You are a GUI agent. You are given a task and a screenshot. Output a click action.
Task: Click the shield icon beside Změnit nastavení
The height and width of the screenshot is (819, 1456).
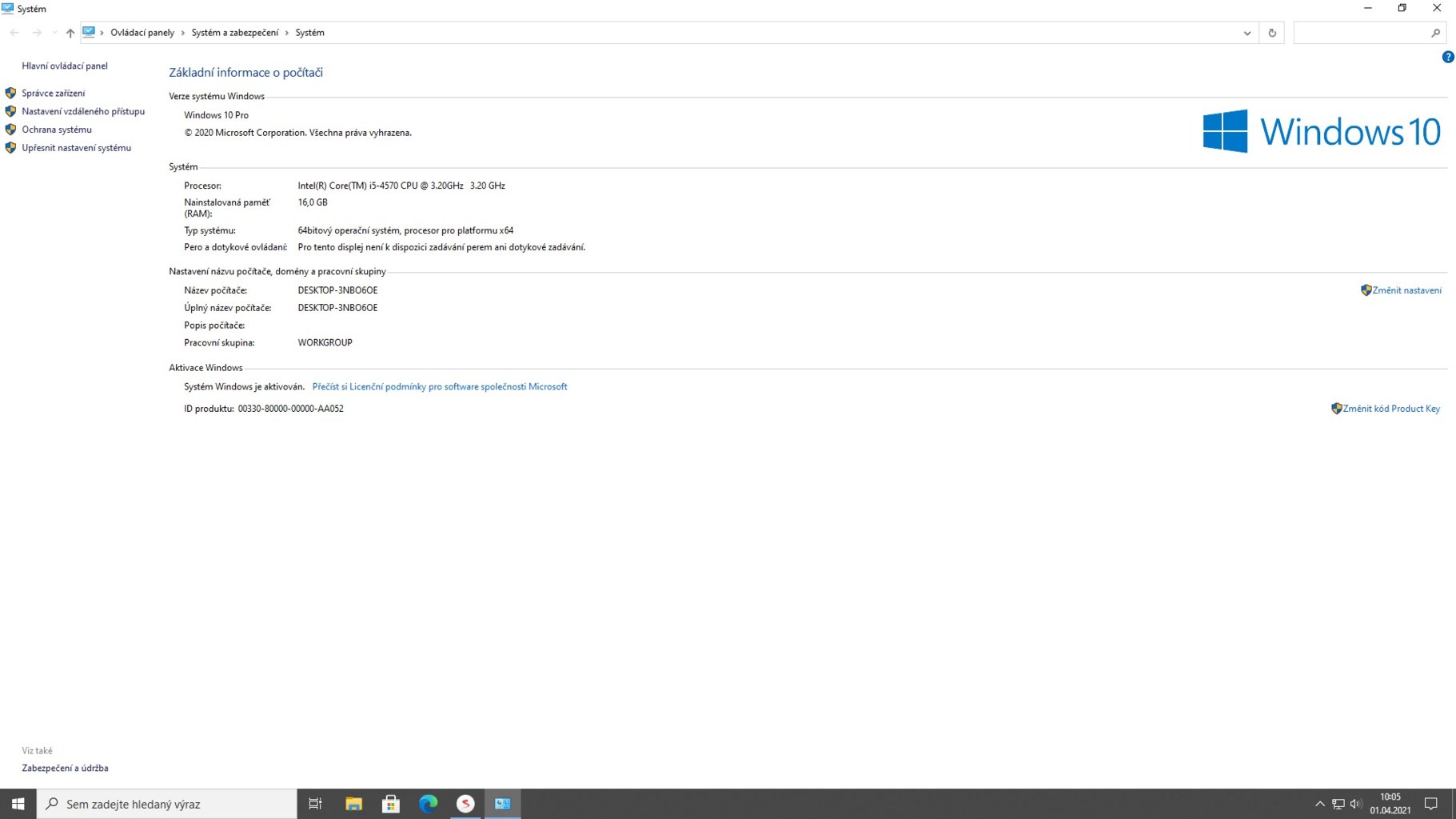1366,290
